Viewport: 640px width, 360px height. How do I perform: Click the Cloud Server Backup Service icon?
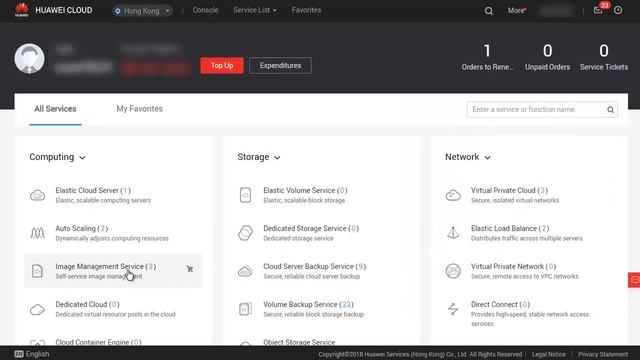pos(245,271)
